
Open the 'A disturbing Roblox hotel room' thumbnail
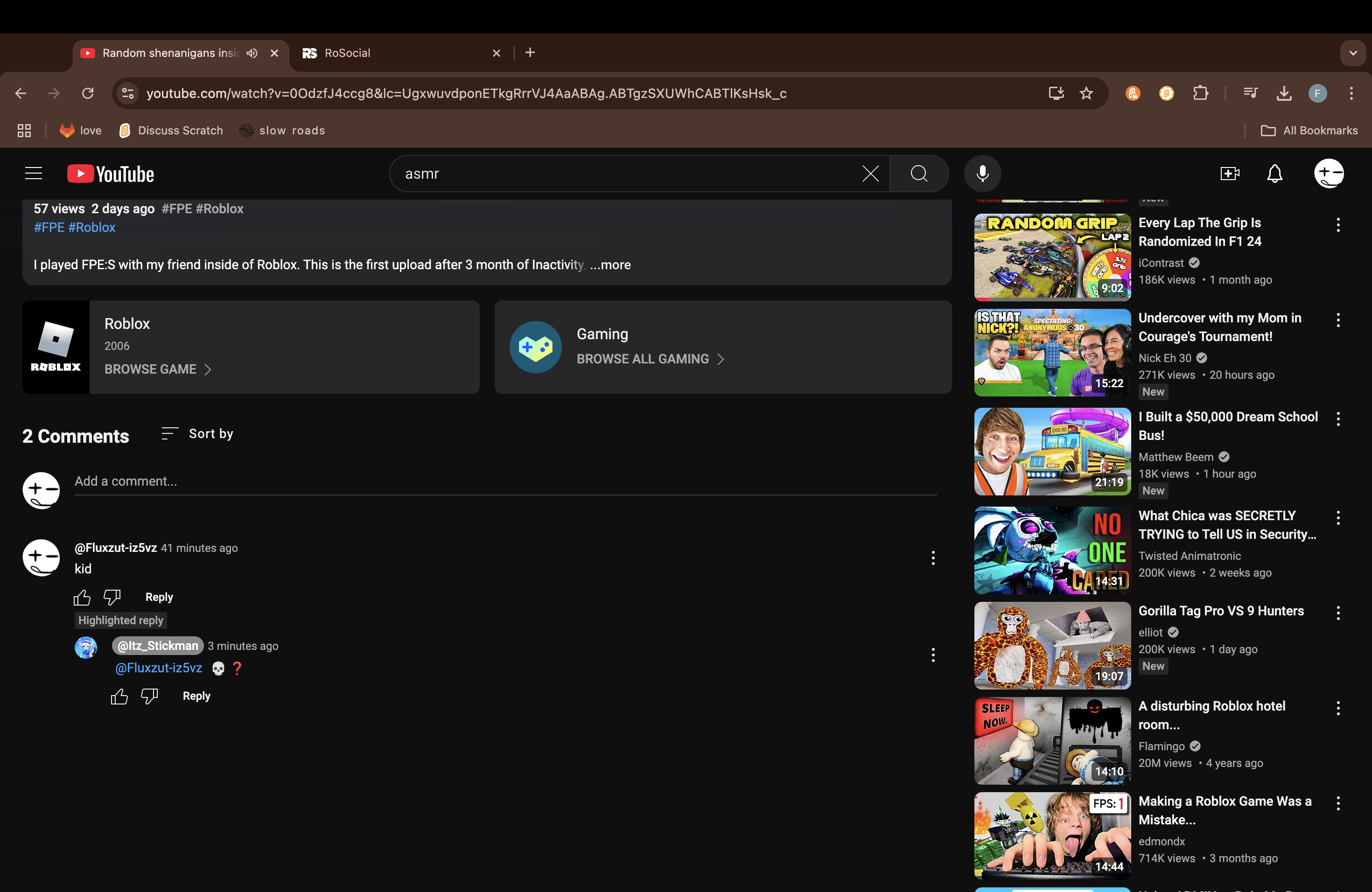tap(1052, 740)
